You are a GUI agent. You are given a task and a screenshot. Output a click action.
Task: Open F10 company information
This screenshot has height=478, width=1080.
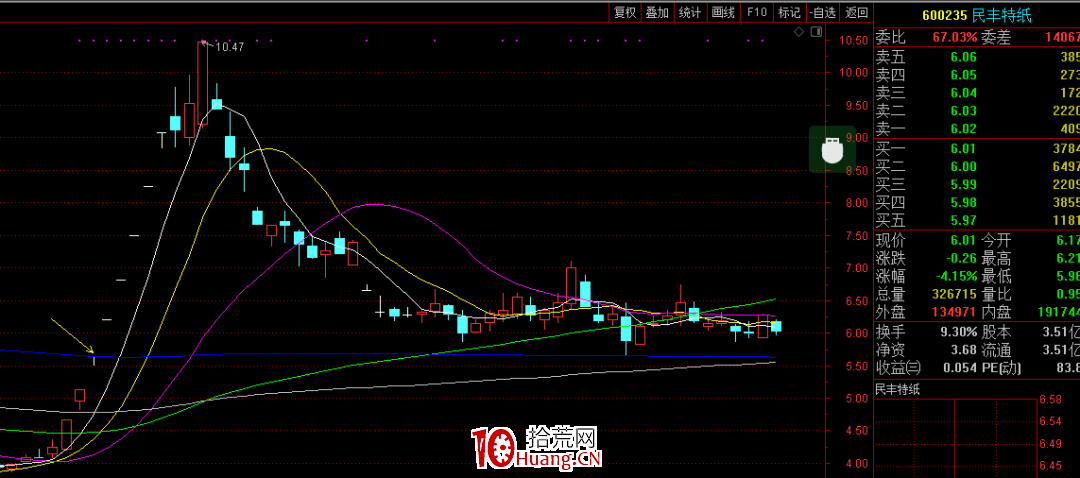tap(756, 12)
